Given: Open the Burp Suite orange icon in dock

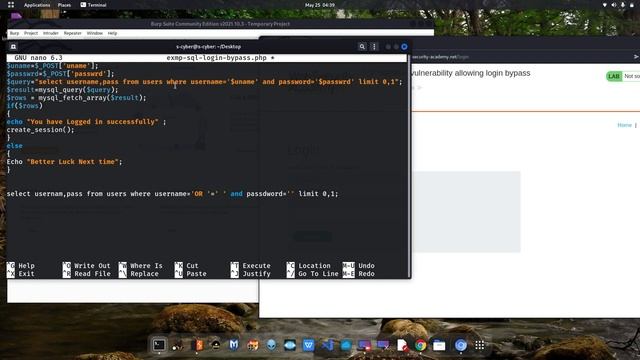Looking at the screenshot, I should [x=197, y=345].
